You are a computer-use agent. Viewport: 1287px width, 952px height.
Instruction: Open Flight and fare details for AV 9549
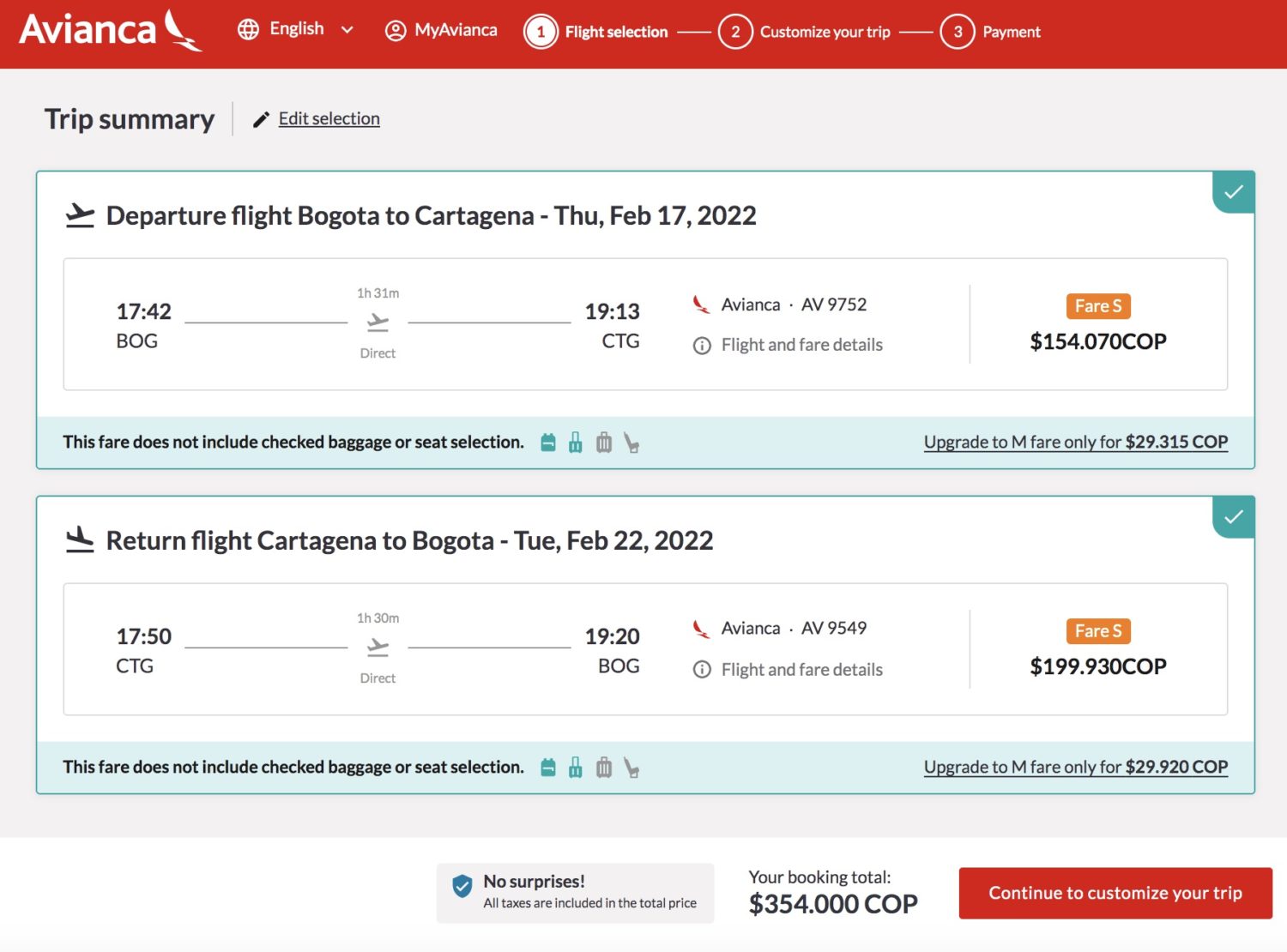pyautogui.click(x=802, y=670)
